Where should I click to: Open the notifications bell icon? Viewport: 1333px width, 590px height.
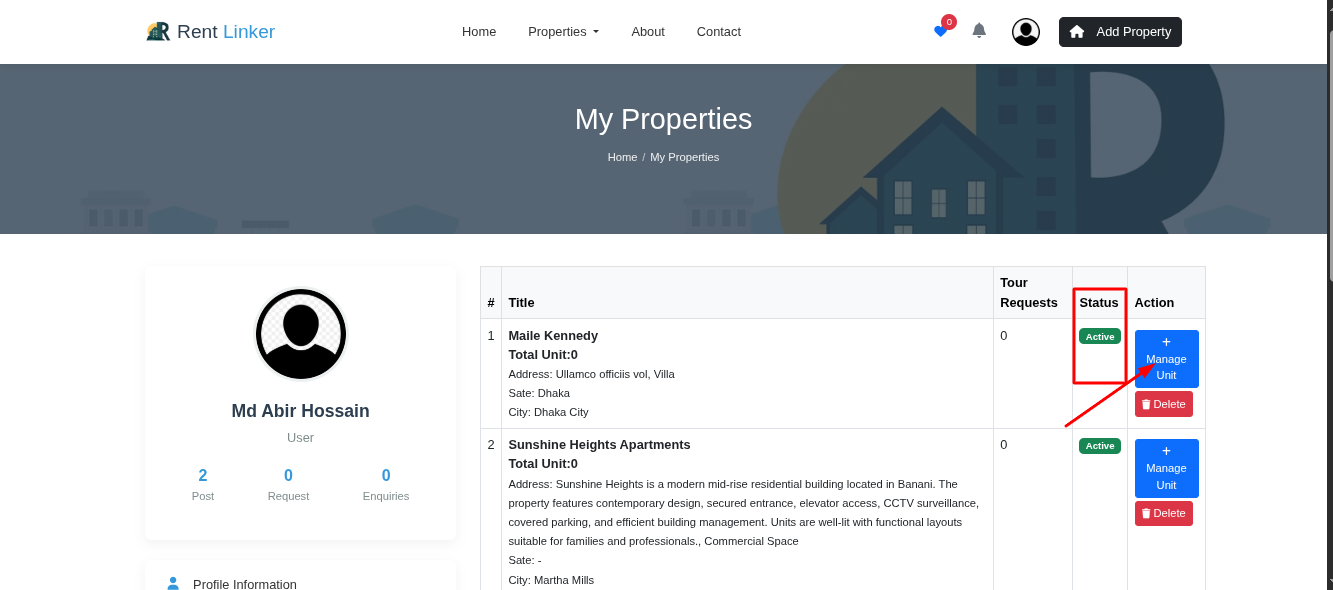coord(979,30)
